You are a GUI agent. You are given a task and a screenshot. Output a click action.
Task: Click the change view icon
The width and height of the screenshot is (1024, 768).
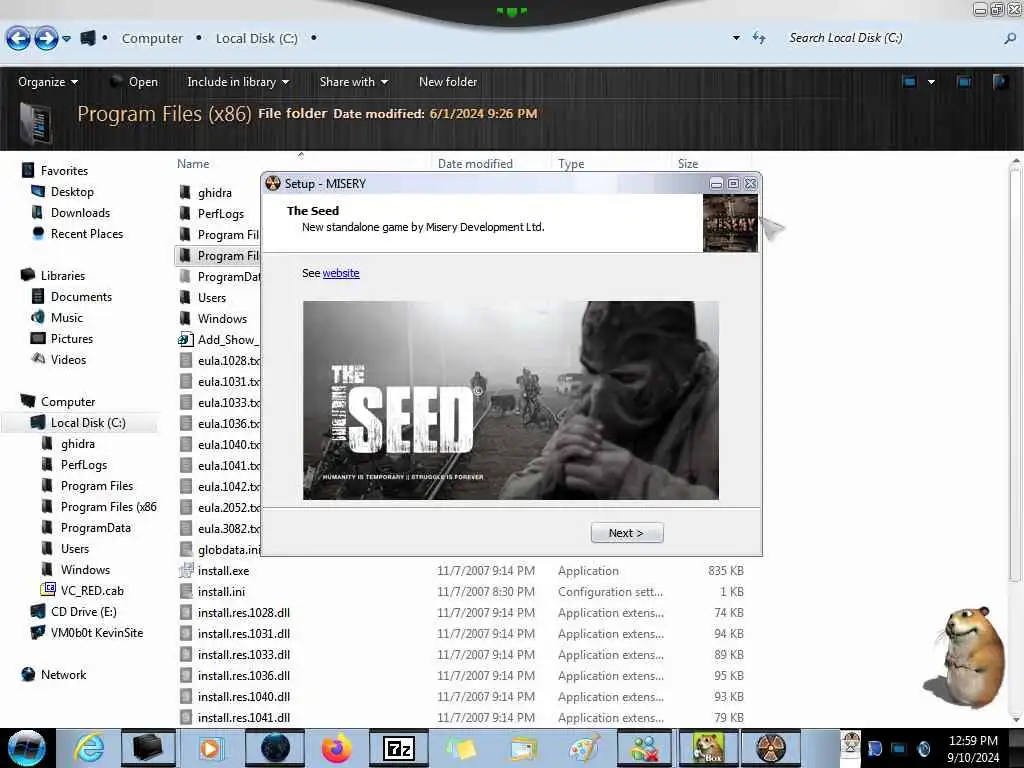click(909, 82)
